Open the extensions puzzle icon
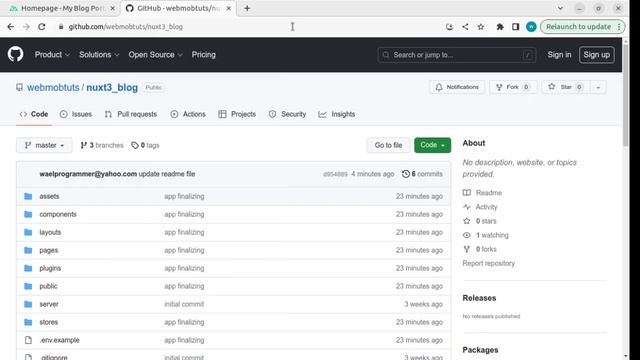 pos(500,27)
